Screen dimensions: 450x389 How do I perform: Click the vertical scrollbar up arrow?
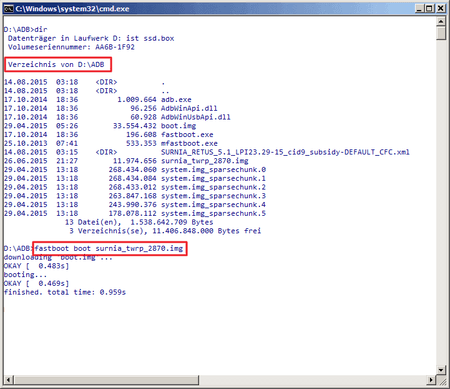click(x=441, y=22)
